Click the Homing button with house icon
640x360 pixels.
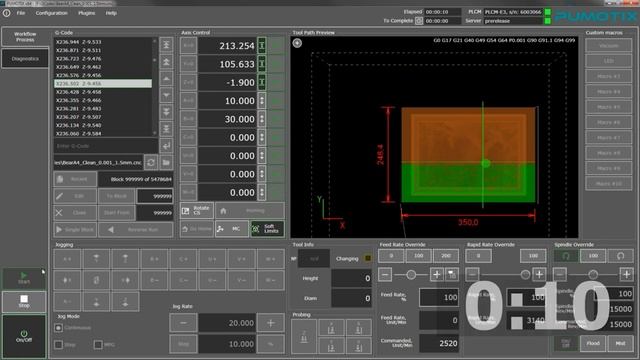[x=249, y=211]
